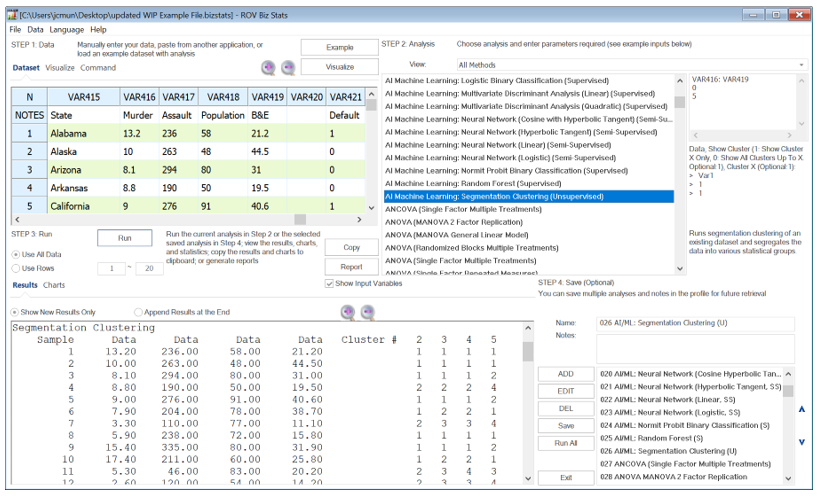Click the methods list scroll-up arrow

(x=680, y=81)
